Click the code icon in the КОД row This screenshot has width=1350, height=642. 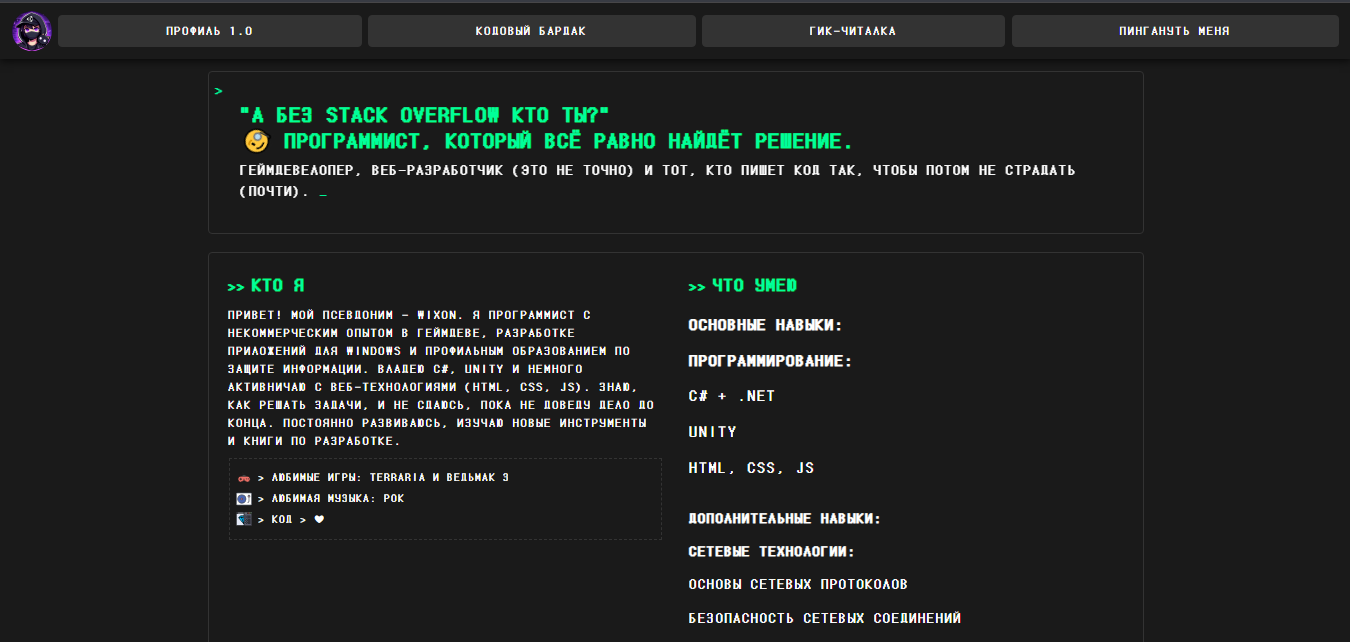(243, 519)
